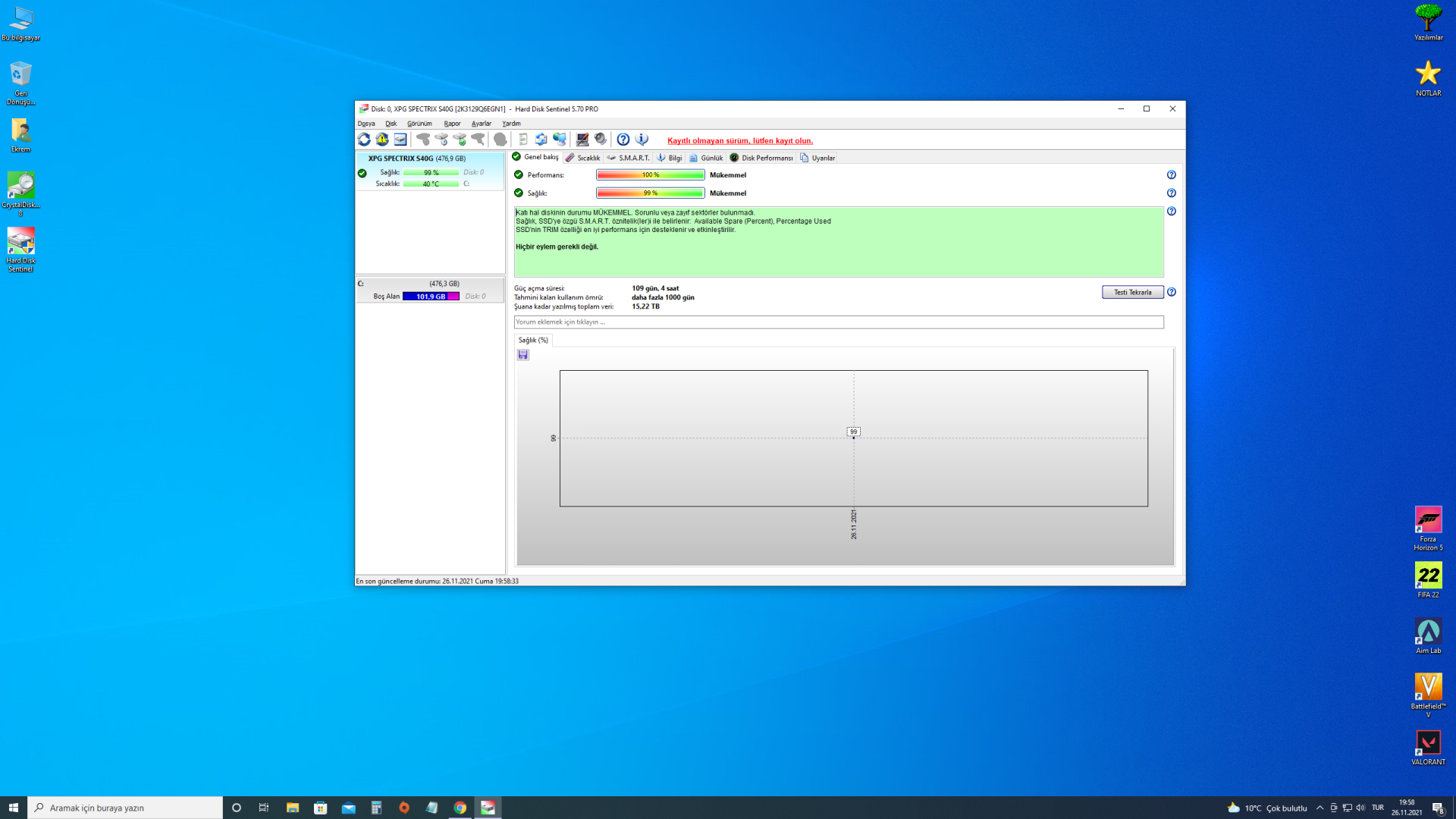Click the help icon next to Performans
The image size is (1456, 819).
coord(1172,175)
